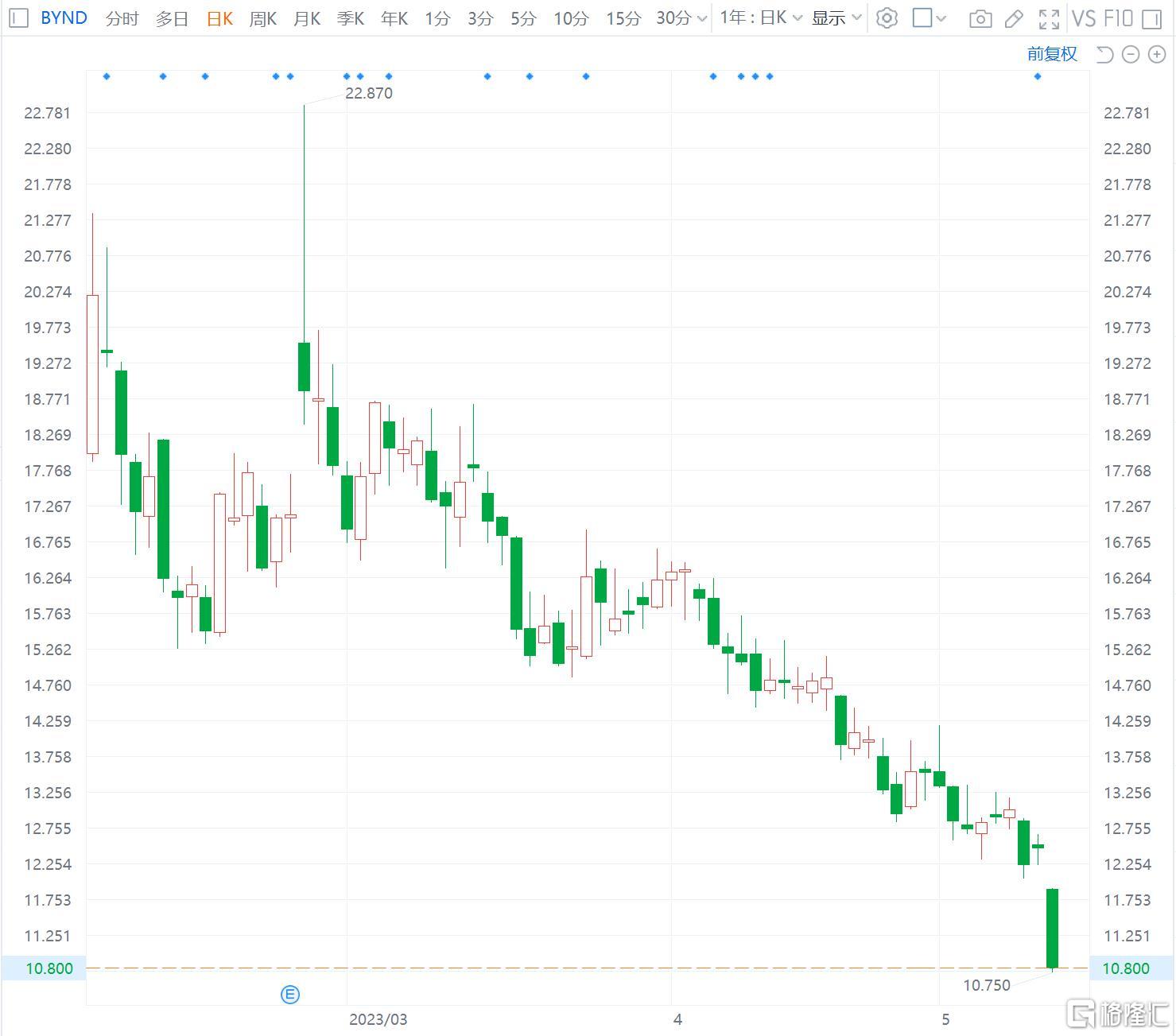Click the 10.750 low price label

tap(987, 985)
